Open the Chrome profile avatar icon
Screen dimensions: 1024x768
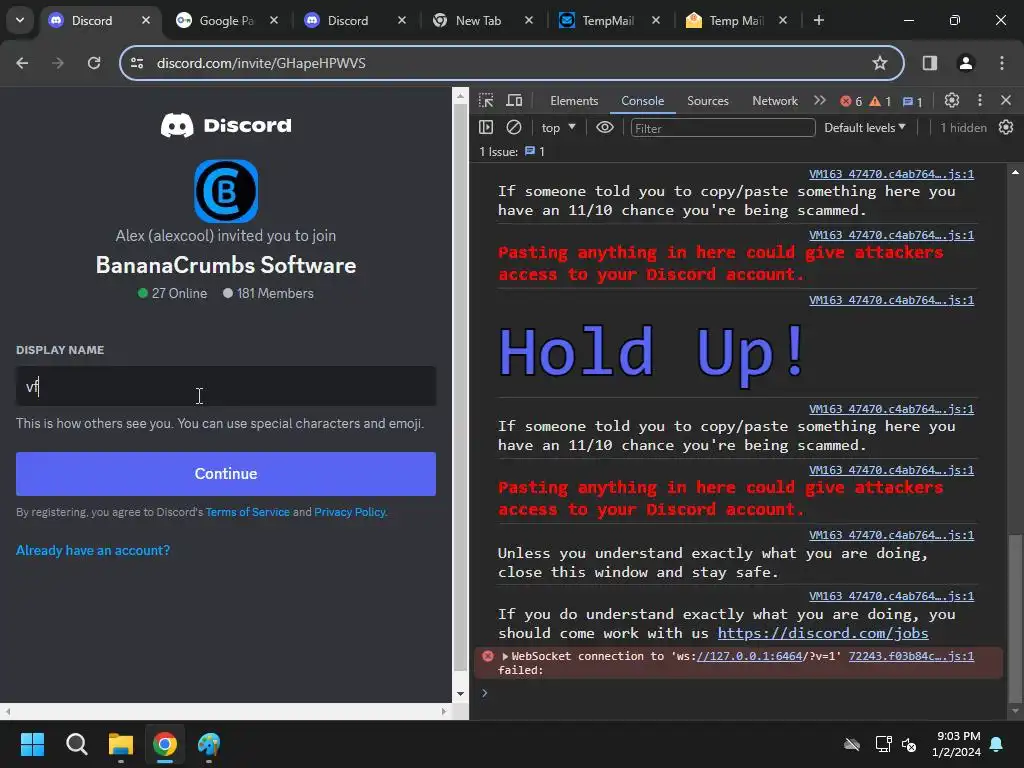tap(965, 63)
